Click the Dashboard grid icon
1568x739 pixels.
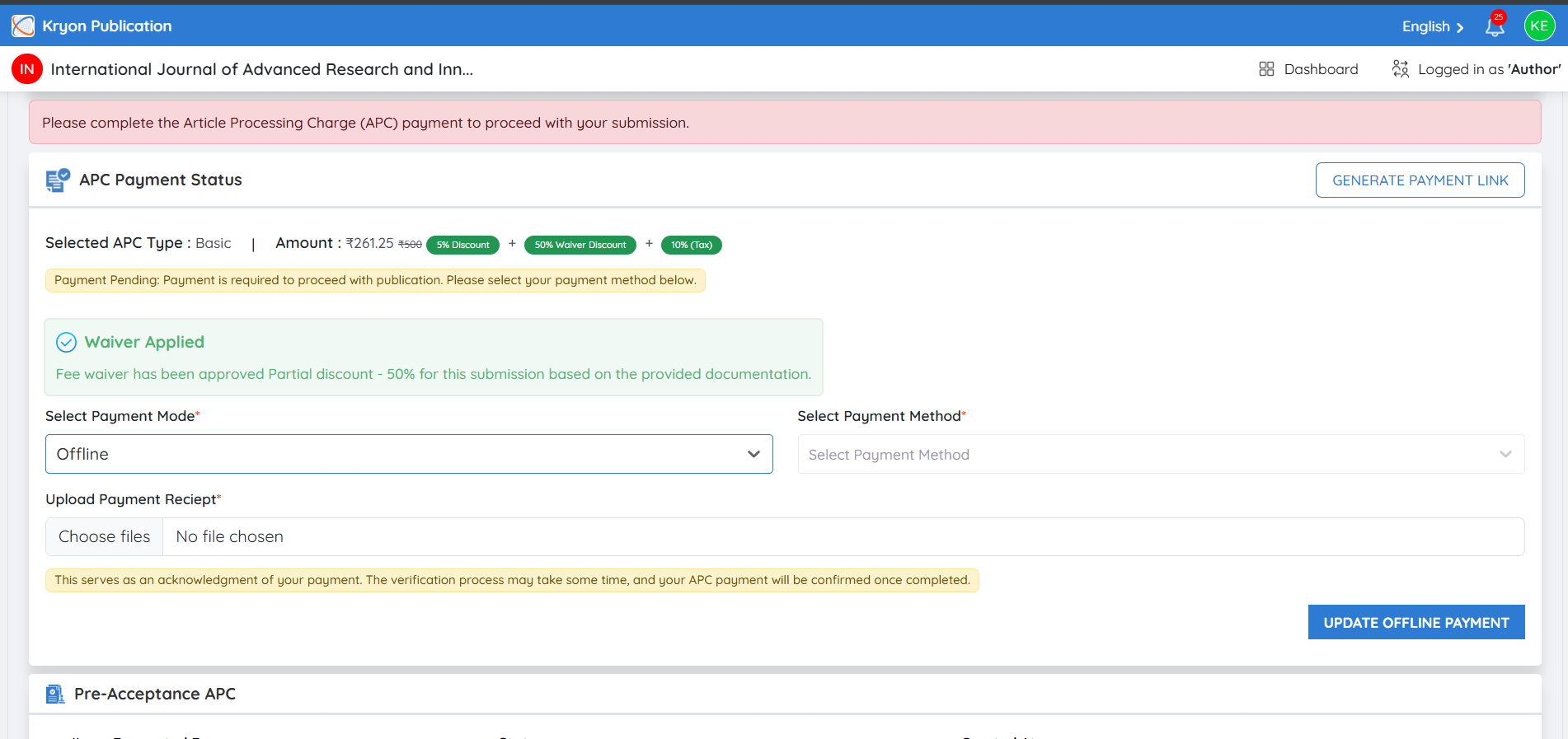[x=1266, y=69]
